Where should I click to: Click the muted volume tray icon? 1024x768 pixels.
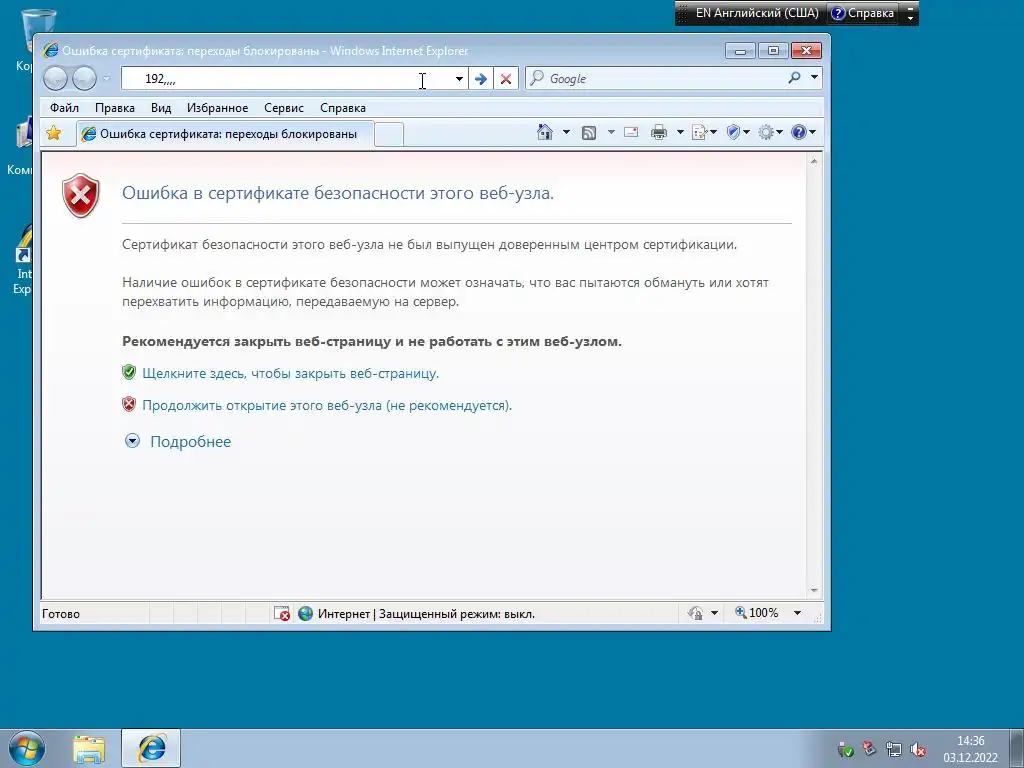(918, 749)
